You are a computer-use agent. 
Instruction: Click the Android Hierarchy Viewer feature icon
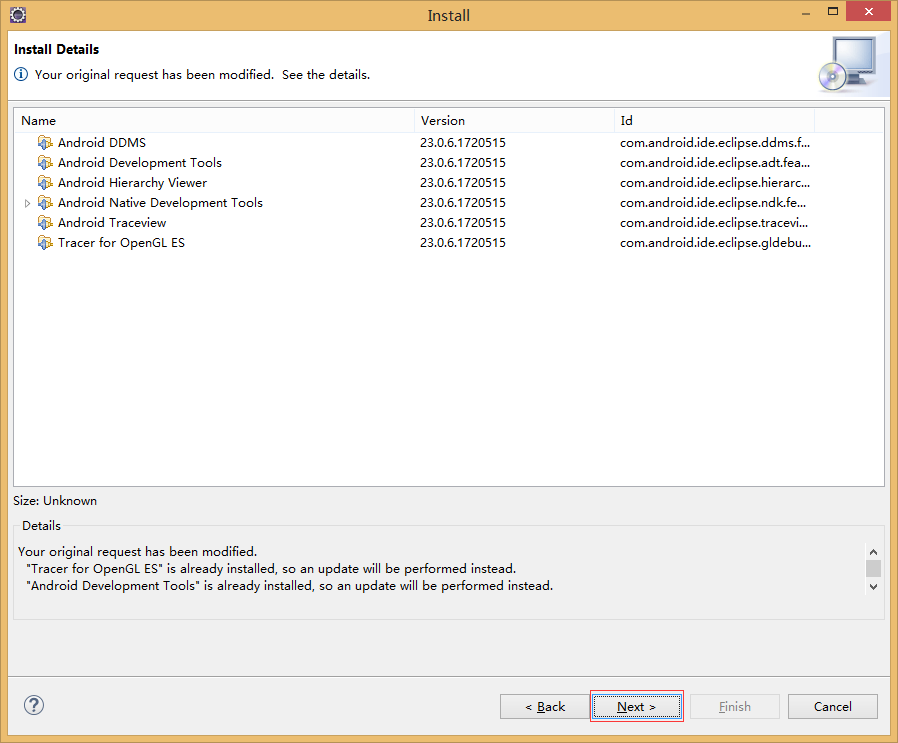tap(45, 182)
